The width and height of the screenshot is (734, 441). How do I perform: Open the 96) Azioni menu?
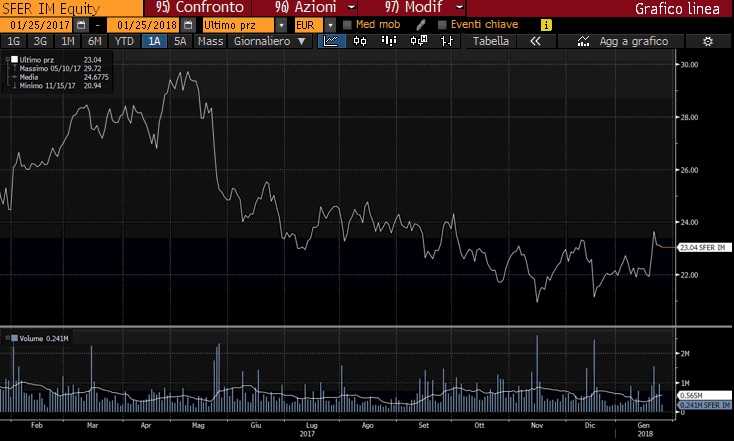[x=305, y=7]
